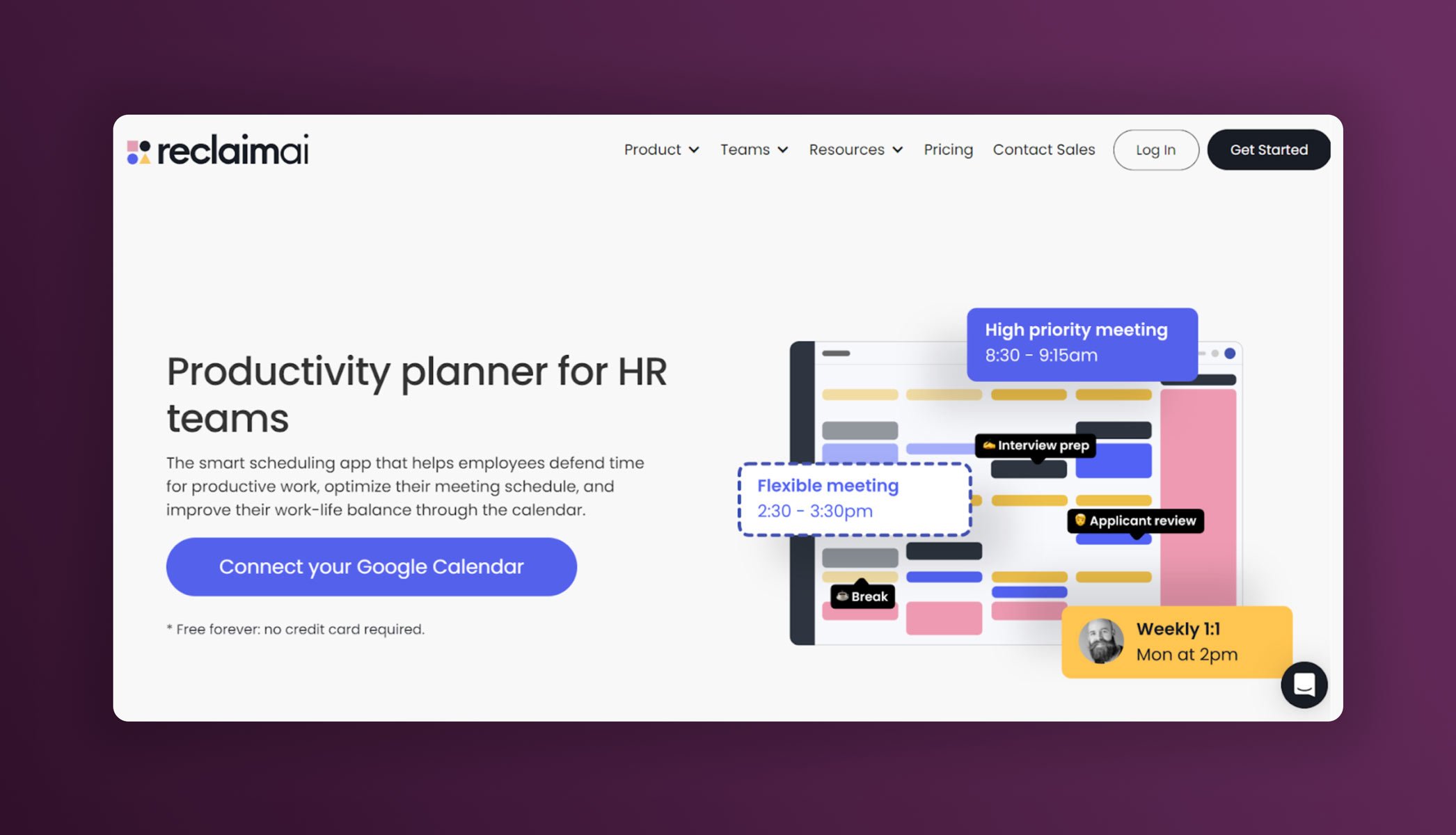Viewport: 1456px width, 835px height.
Task: Click the Applicant review badge icon
Action: (1080, 521)
